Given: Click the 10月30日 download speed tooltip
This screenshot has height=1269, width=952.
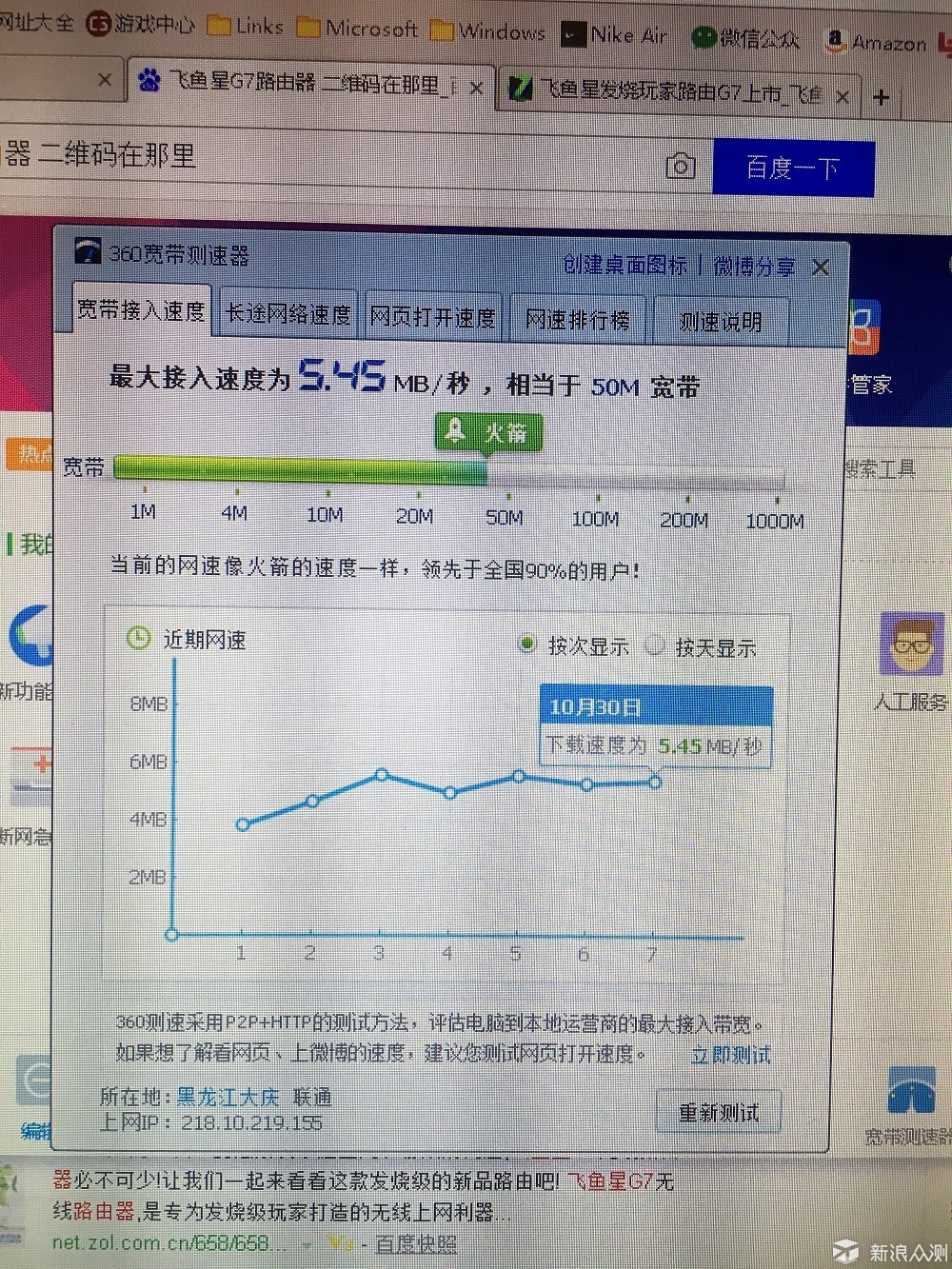Looking at the screenshot, I should tap(656, 725).
